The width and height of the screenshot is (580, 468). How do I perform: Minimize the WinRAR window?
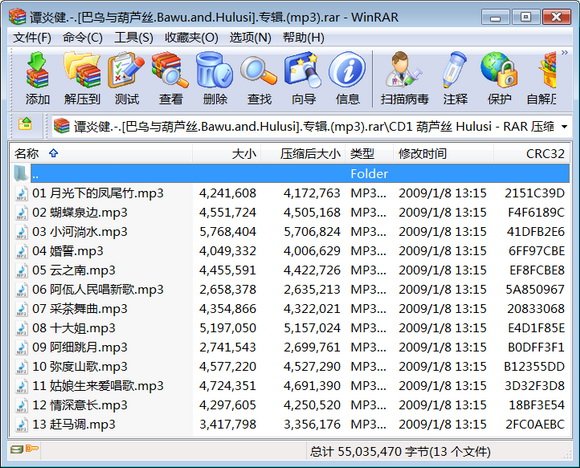pos(495,17)
